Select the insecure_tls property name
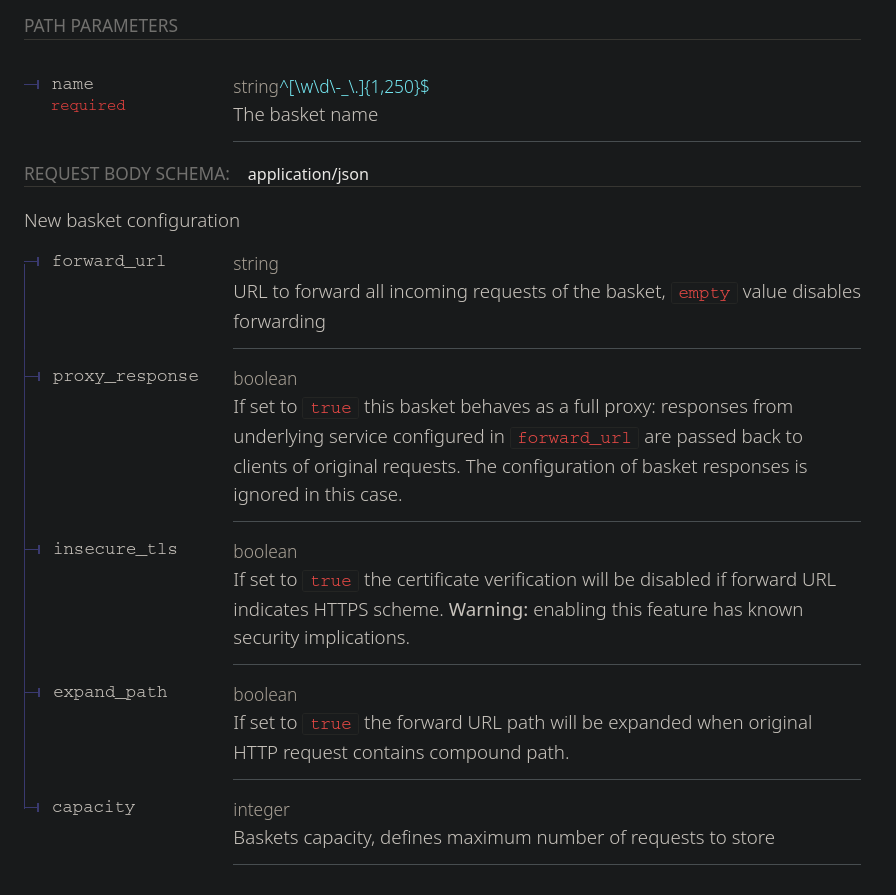The width and height of the screenshot is (896, 895). point(115,549)
